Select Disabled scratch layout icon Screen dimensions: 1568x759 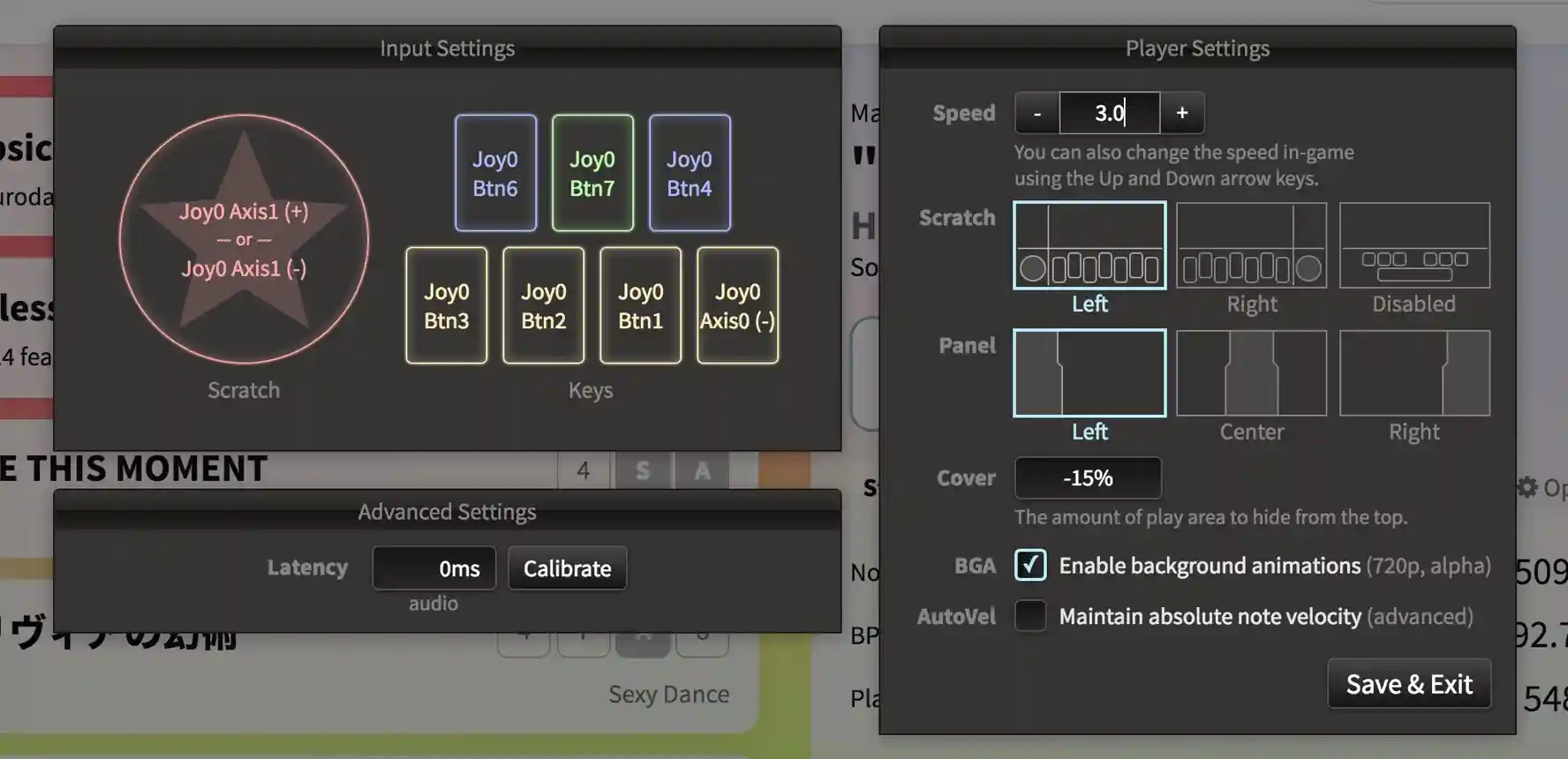(1414, 245)
